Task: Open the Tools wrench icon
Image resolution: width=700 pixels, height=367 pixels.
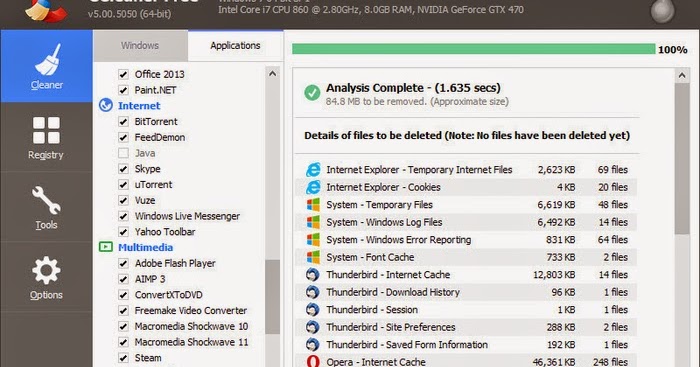Action: 46,200
